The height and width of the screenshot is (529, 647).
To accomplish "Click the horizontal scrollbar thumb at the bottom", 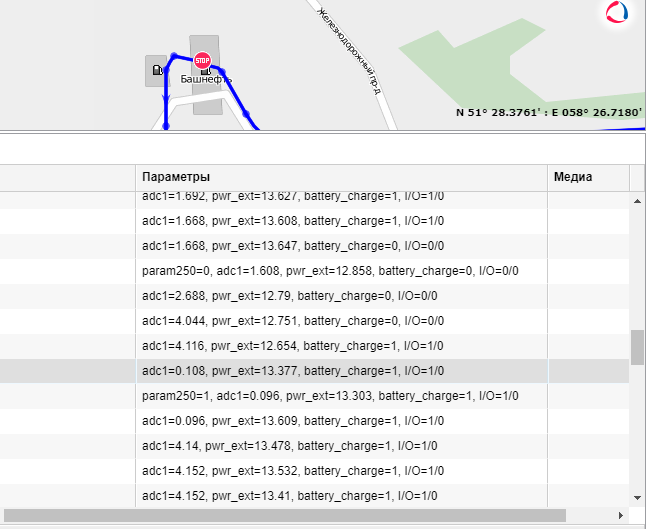I will coord(285,516).
